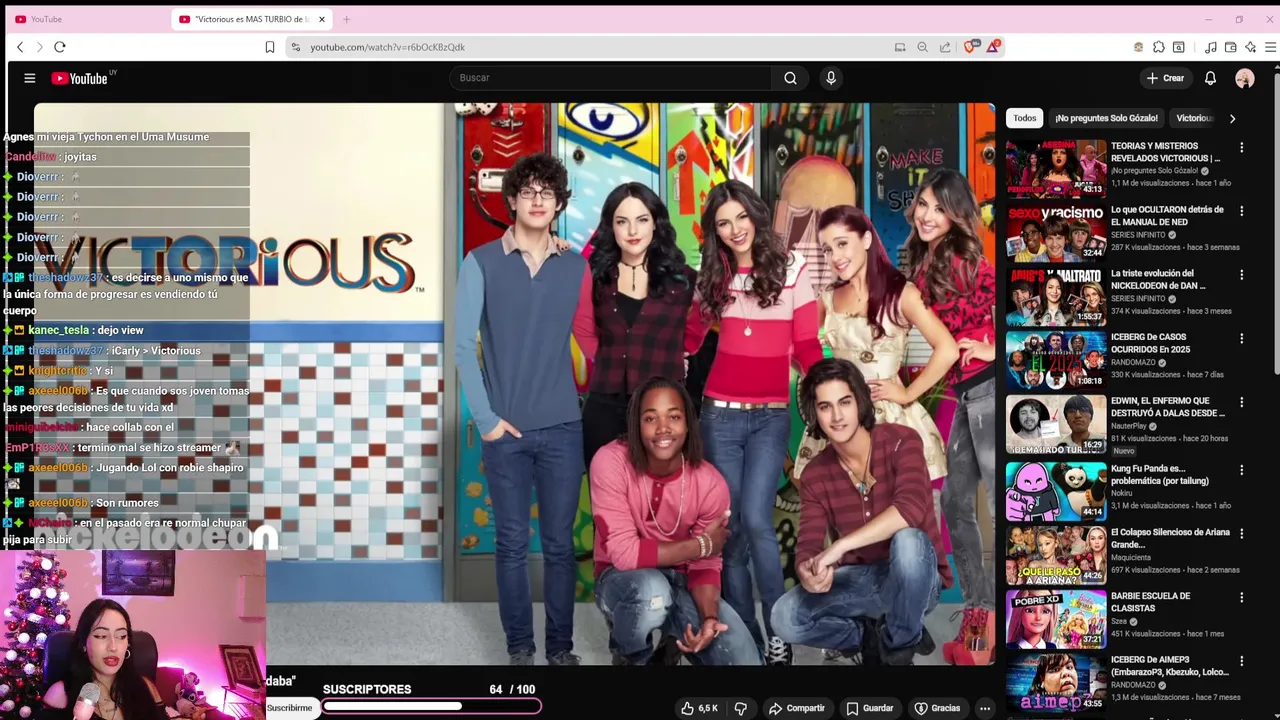Select the ¡No preguntes Solo Gózalo! chip
Screen dimensions: 1280x720
click(1106, 118)
